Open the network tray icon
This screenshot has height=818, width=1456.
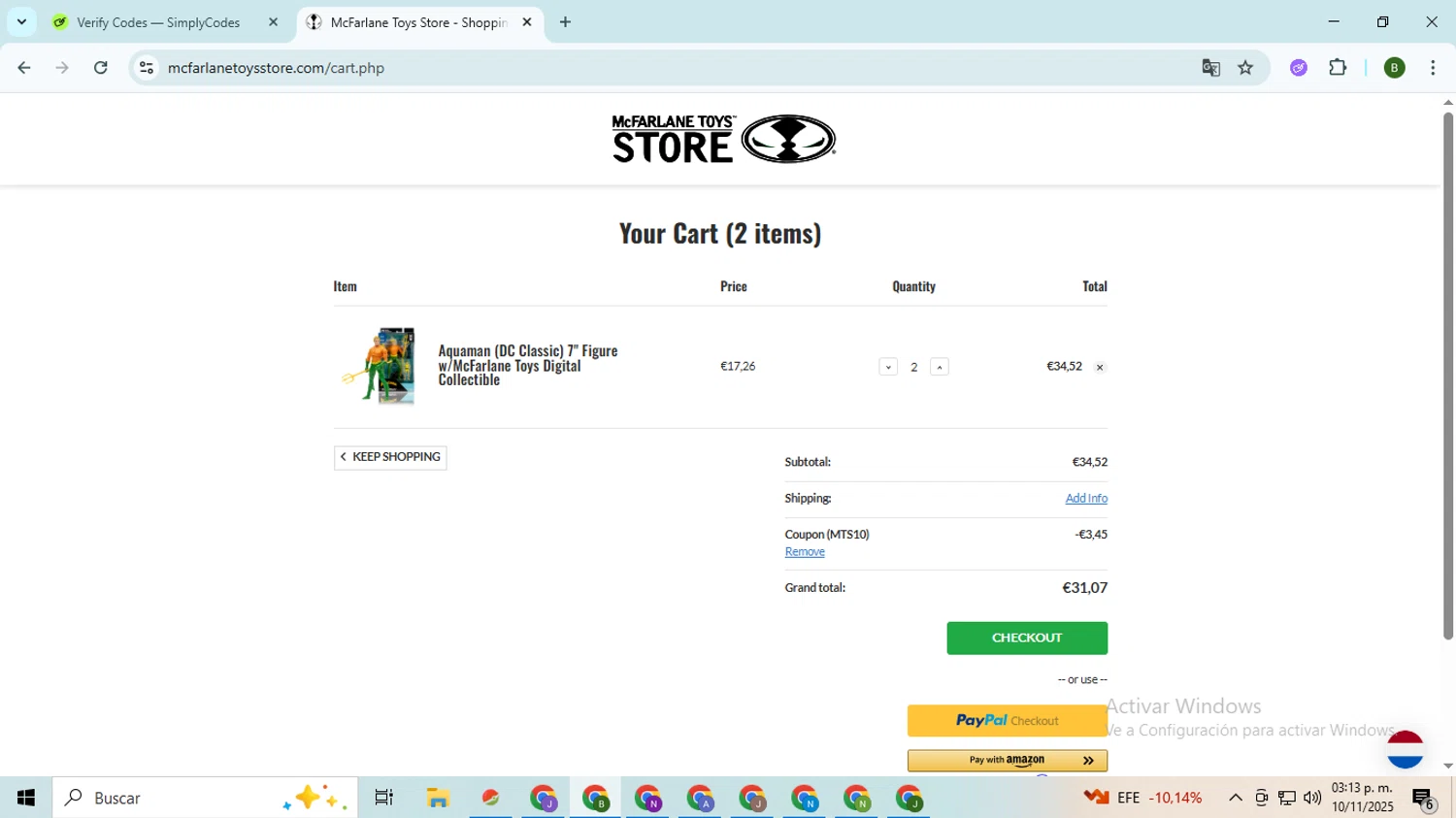coord(1287,798)
